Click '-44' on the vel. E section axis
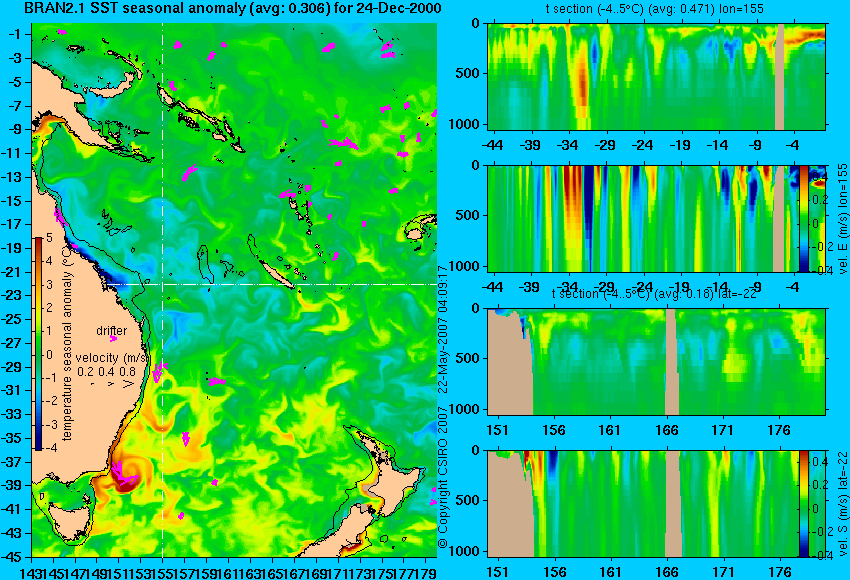850x580 pixels. [493, 287]
